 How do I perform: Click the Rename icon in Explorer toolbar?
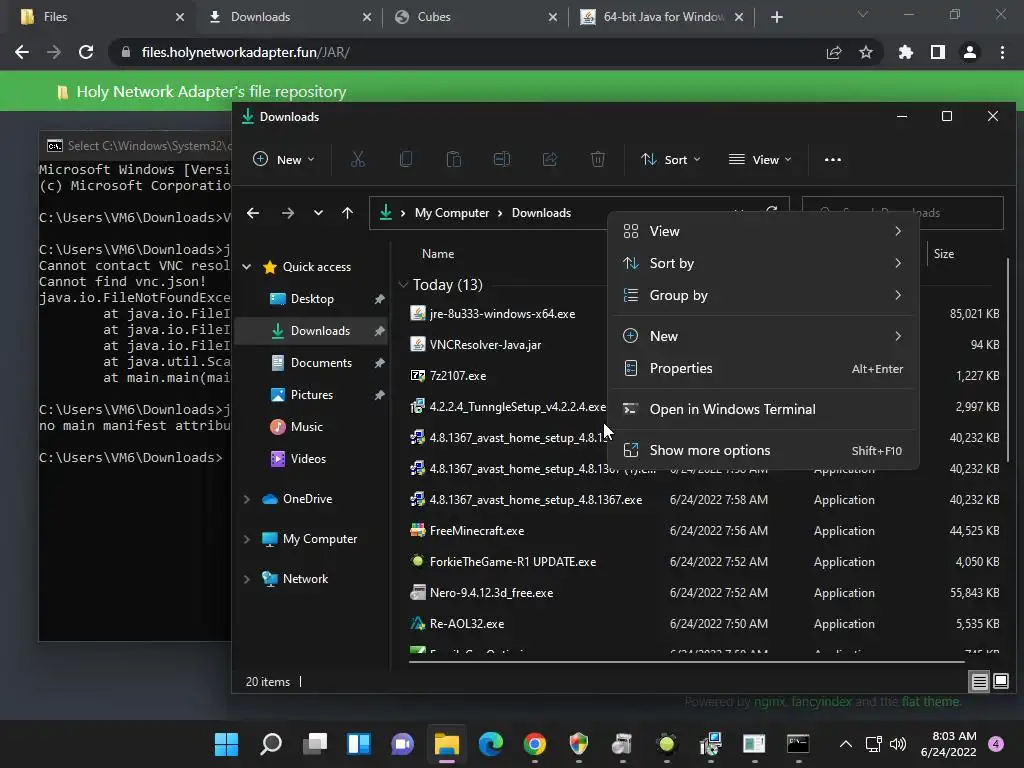502,159
